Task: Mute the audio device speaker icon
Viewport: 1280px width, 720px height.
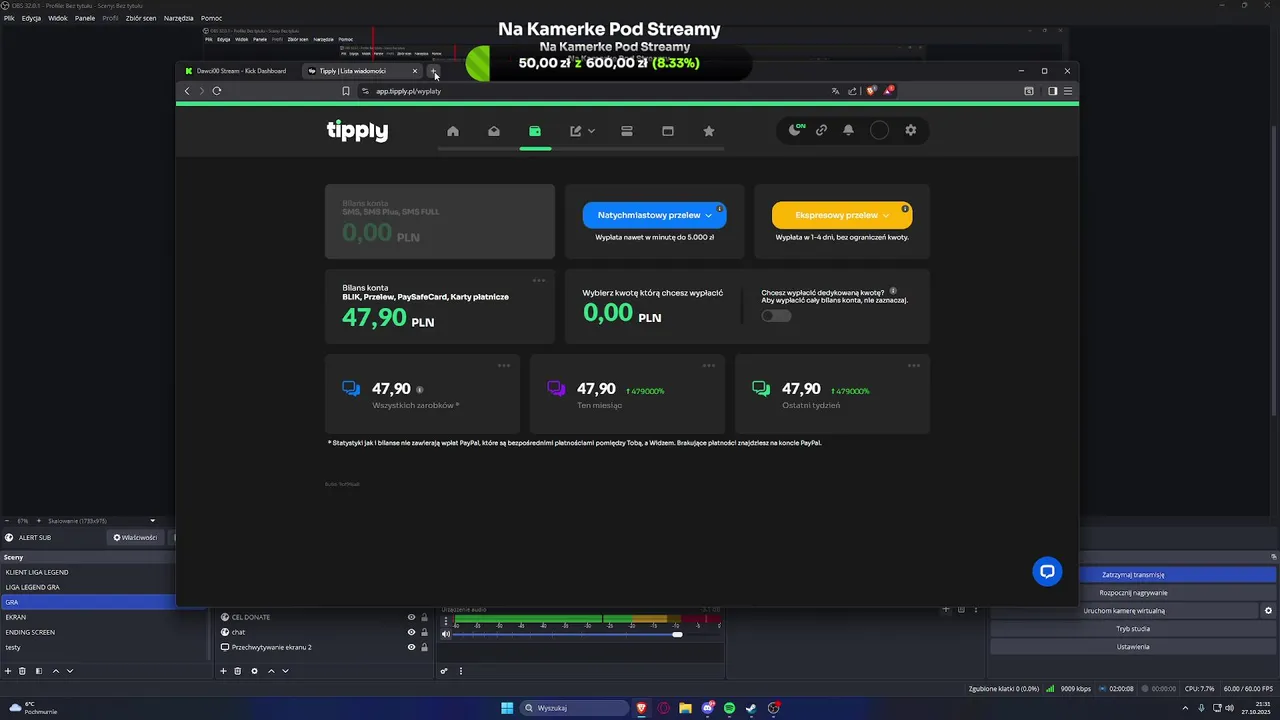Action: [x=446, y=634]
